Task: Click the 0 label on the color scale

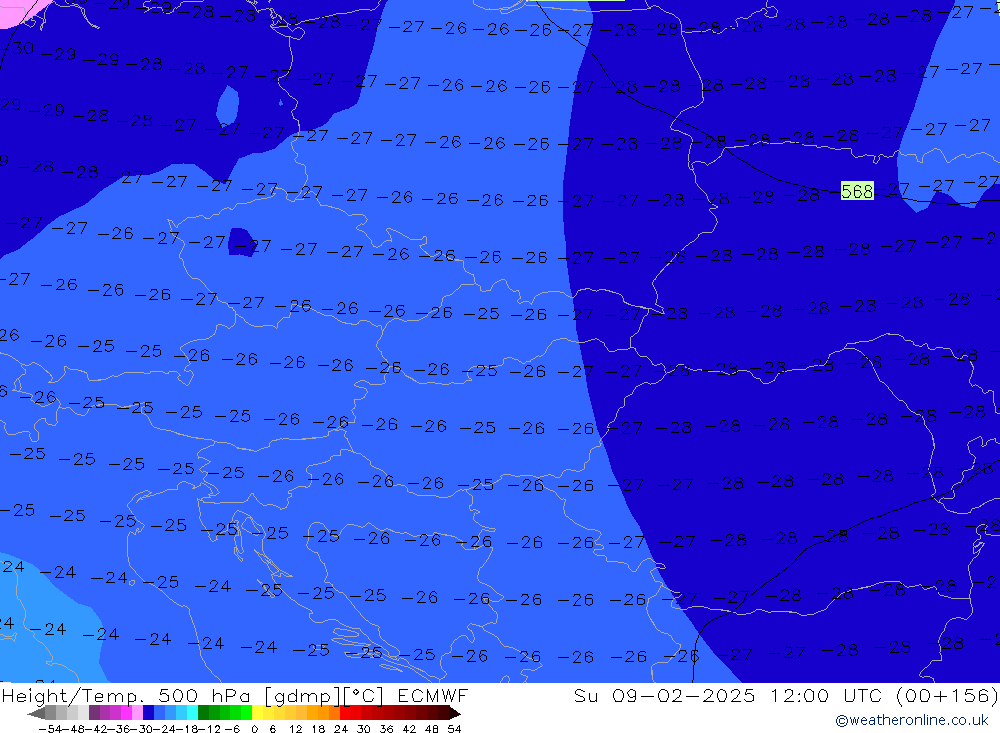Action: 254,729
